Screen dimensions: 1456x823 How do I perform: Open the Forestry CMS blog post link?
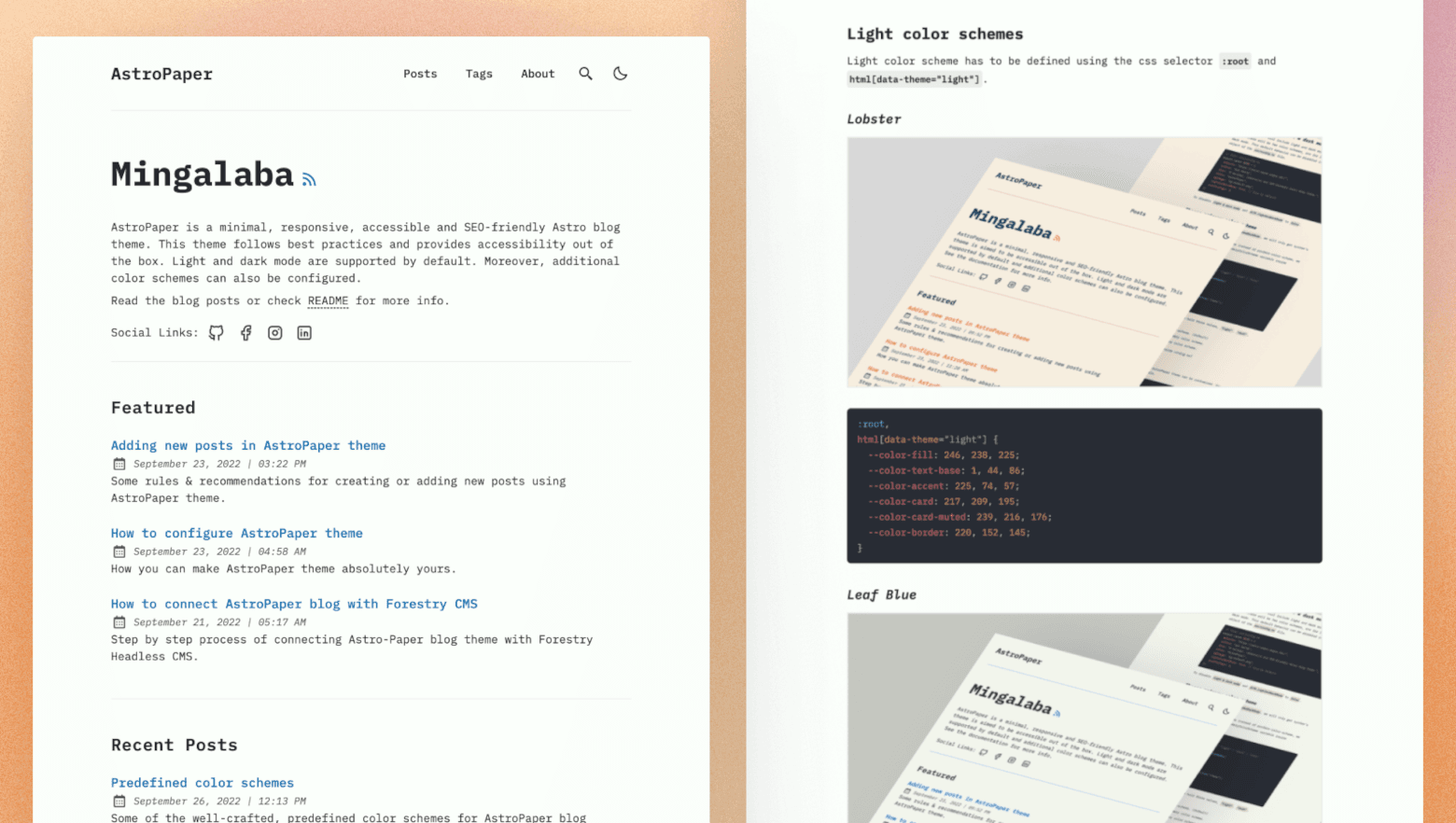pyautogui.click(x=294, y=604)
